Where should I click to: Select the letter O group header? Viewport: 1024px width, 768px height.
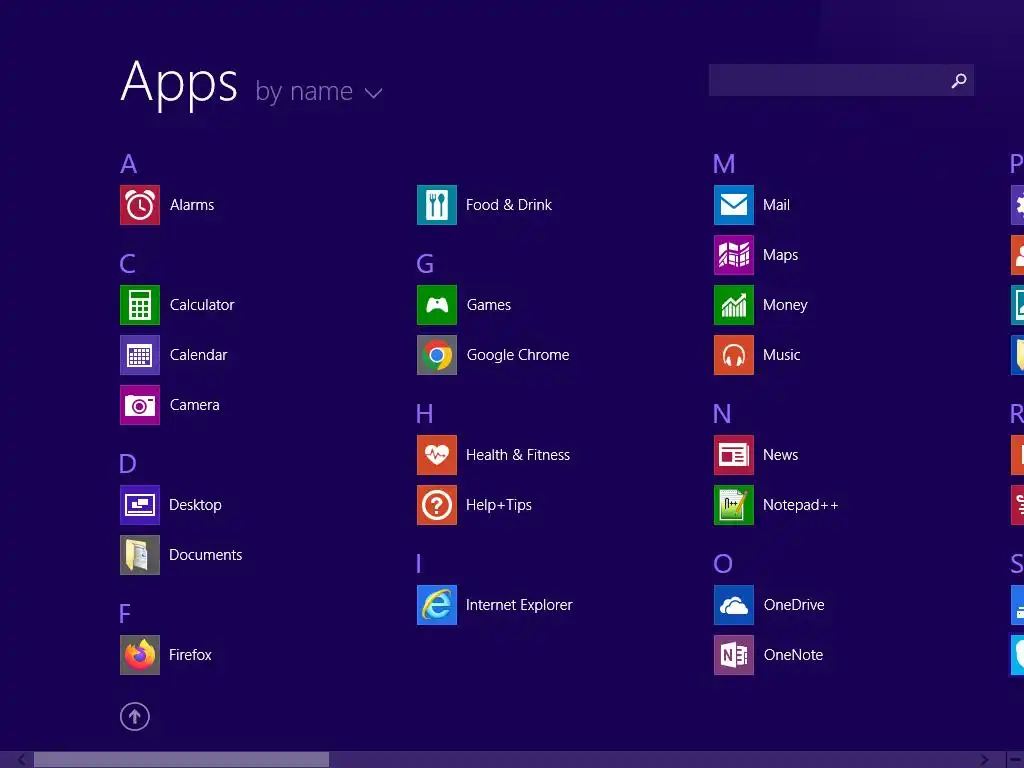click(x=723, y=564)
